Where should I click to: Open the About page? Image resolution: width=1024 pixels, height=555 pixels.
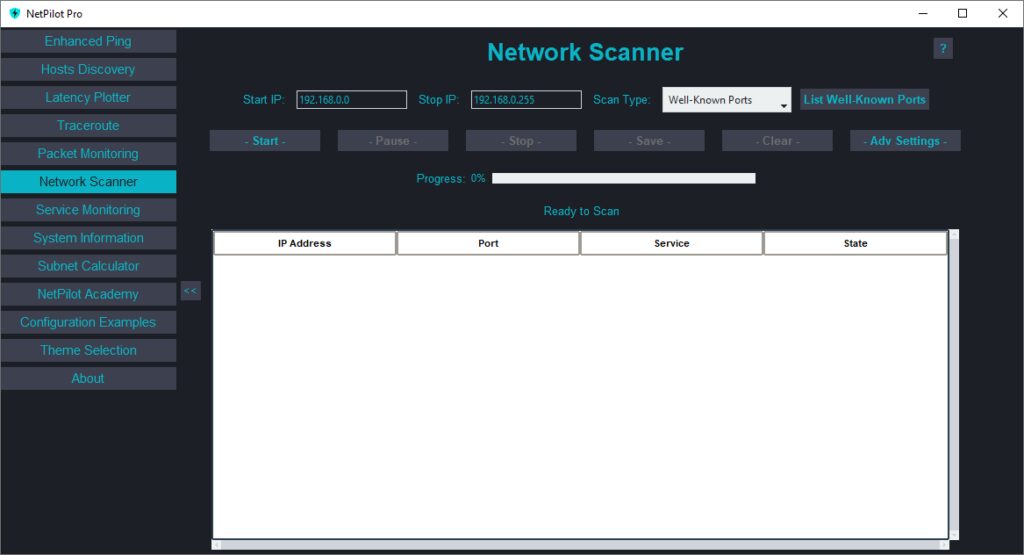(x=88, y=378)
